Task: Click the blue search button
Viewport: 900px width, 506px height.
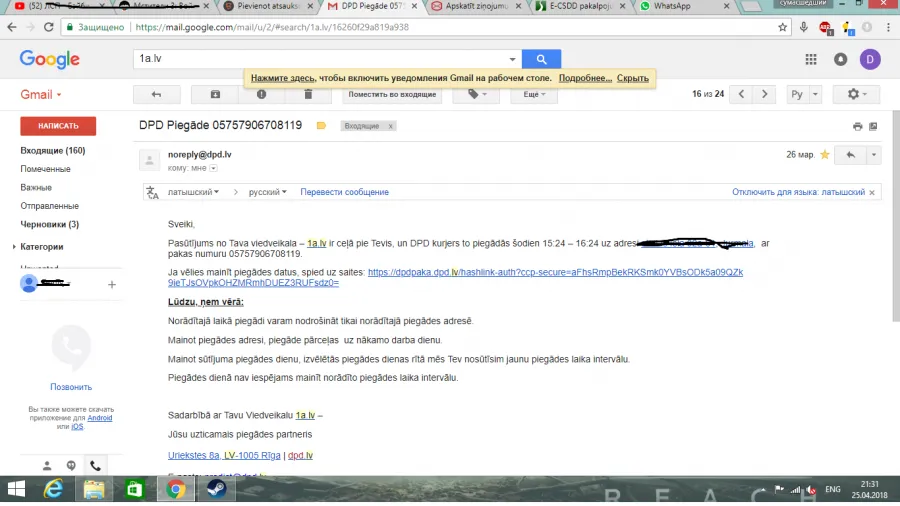Action: tap(541, 59)
